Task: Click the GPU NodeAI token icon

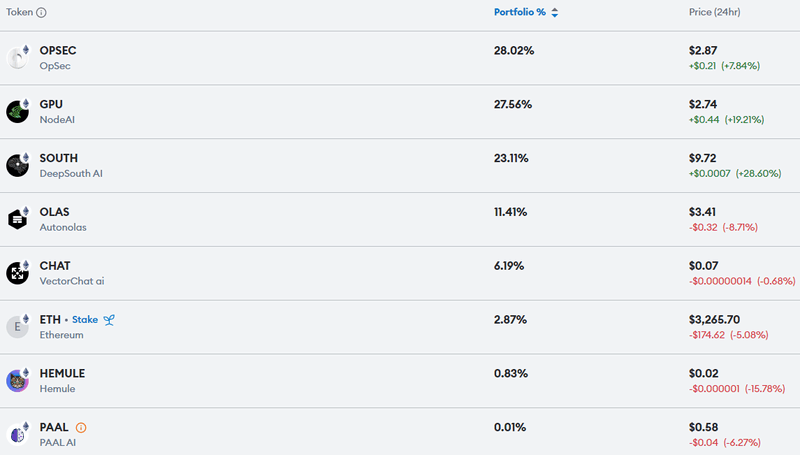Action: coord(17,111)
